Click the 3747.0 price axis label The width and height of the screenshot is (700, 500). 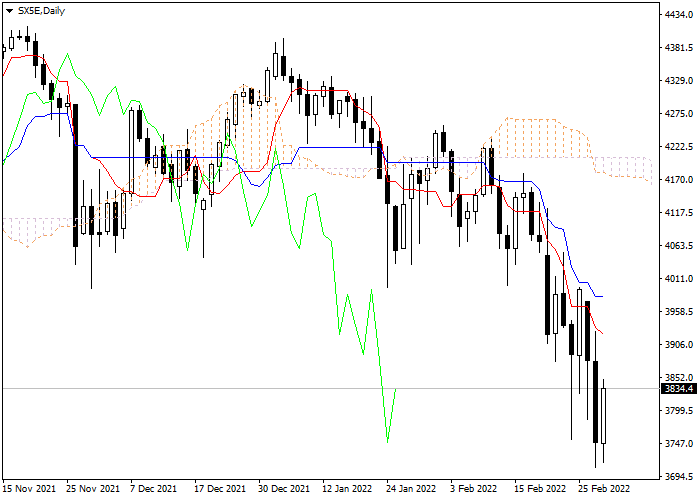(x=679, y=444)
